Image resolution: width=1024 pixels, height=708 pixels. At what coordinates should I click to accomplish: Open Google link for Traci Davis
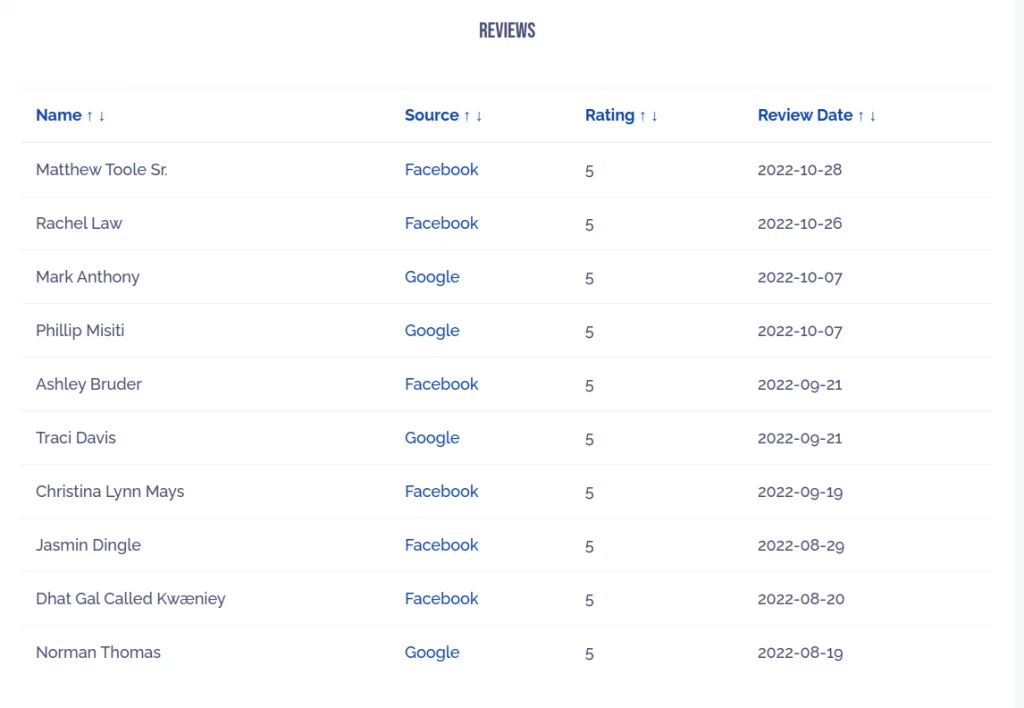[432, 438]
